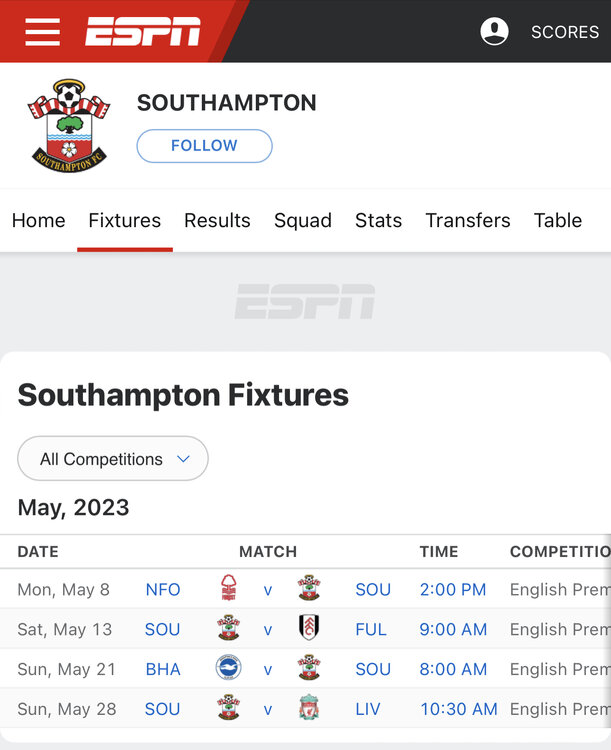Click Brighton crest in May 21 match

(229, 669)
